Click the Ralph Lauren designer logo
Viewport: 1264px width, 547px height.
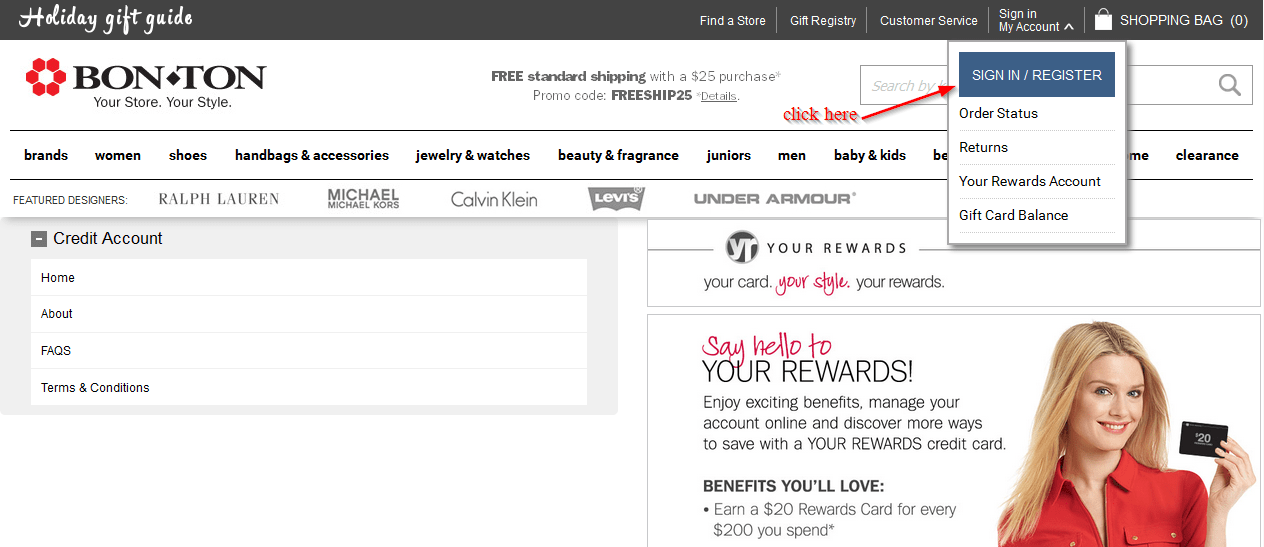219,199
